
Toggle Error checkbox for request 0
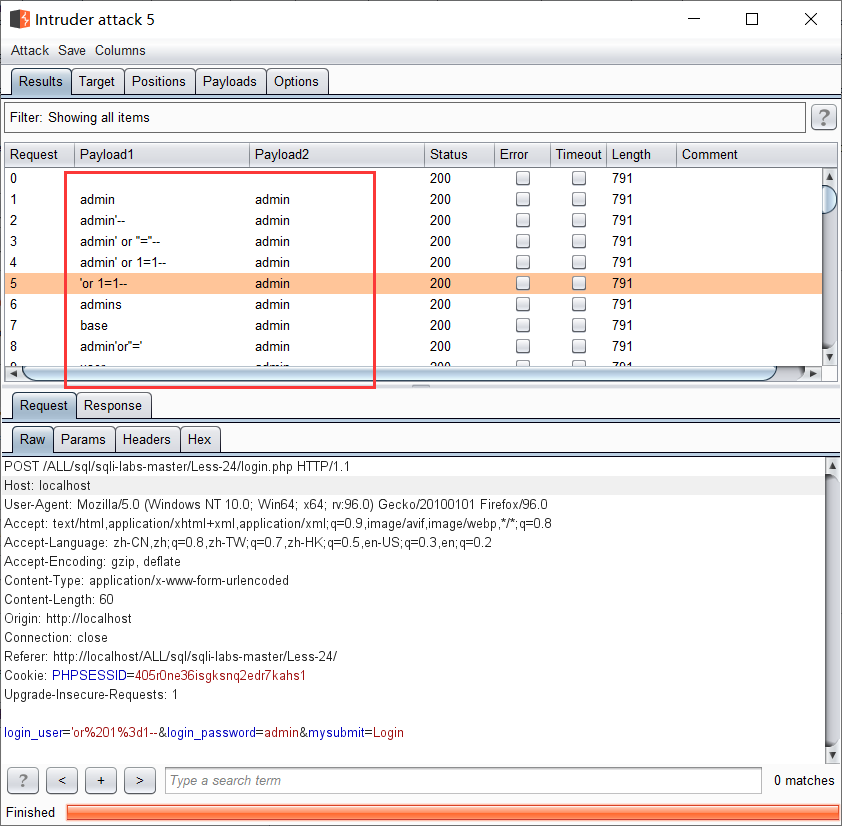coord(522,178)
